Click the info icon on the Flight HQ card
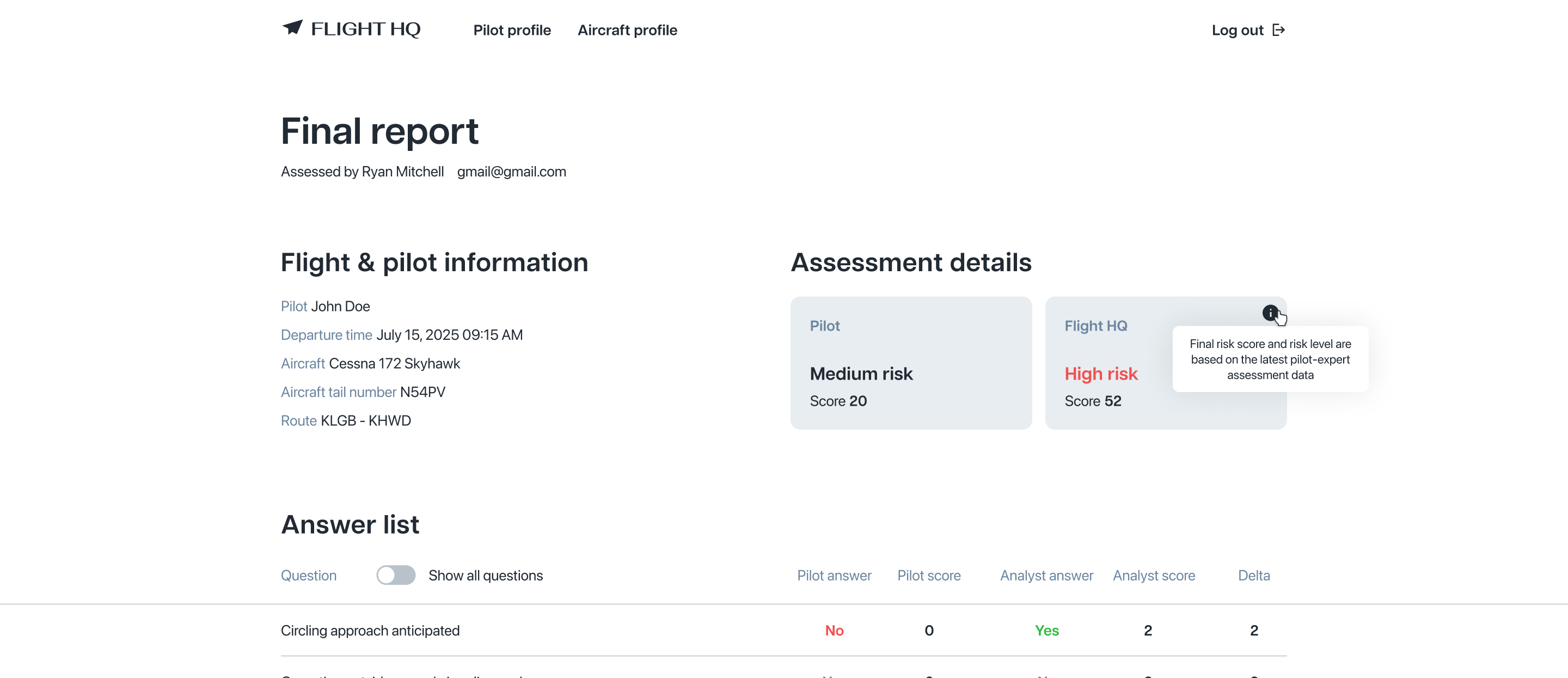Viewport: 1568px width, 678px height. tap(1271, 314)
